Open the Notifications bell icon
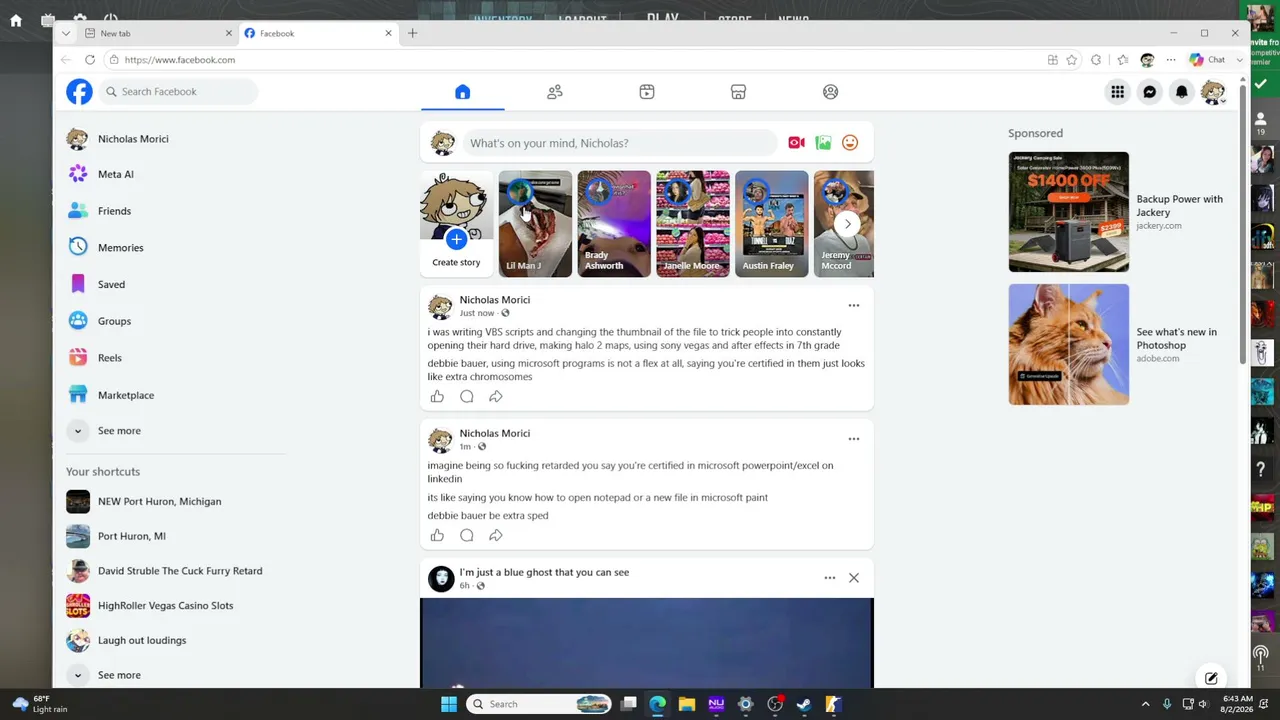Viewport: 1280px width, 720px height. click(1181, 92)
